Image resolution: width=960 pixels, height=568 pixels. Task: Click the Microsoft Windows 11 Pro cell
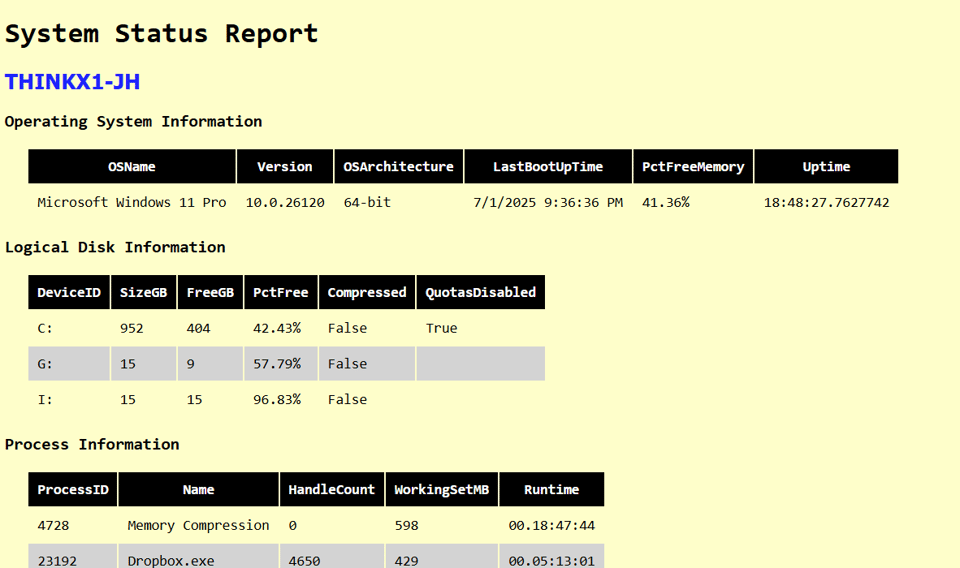(x=132, y=202)
